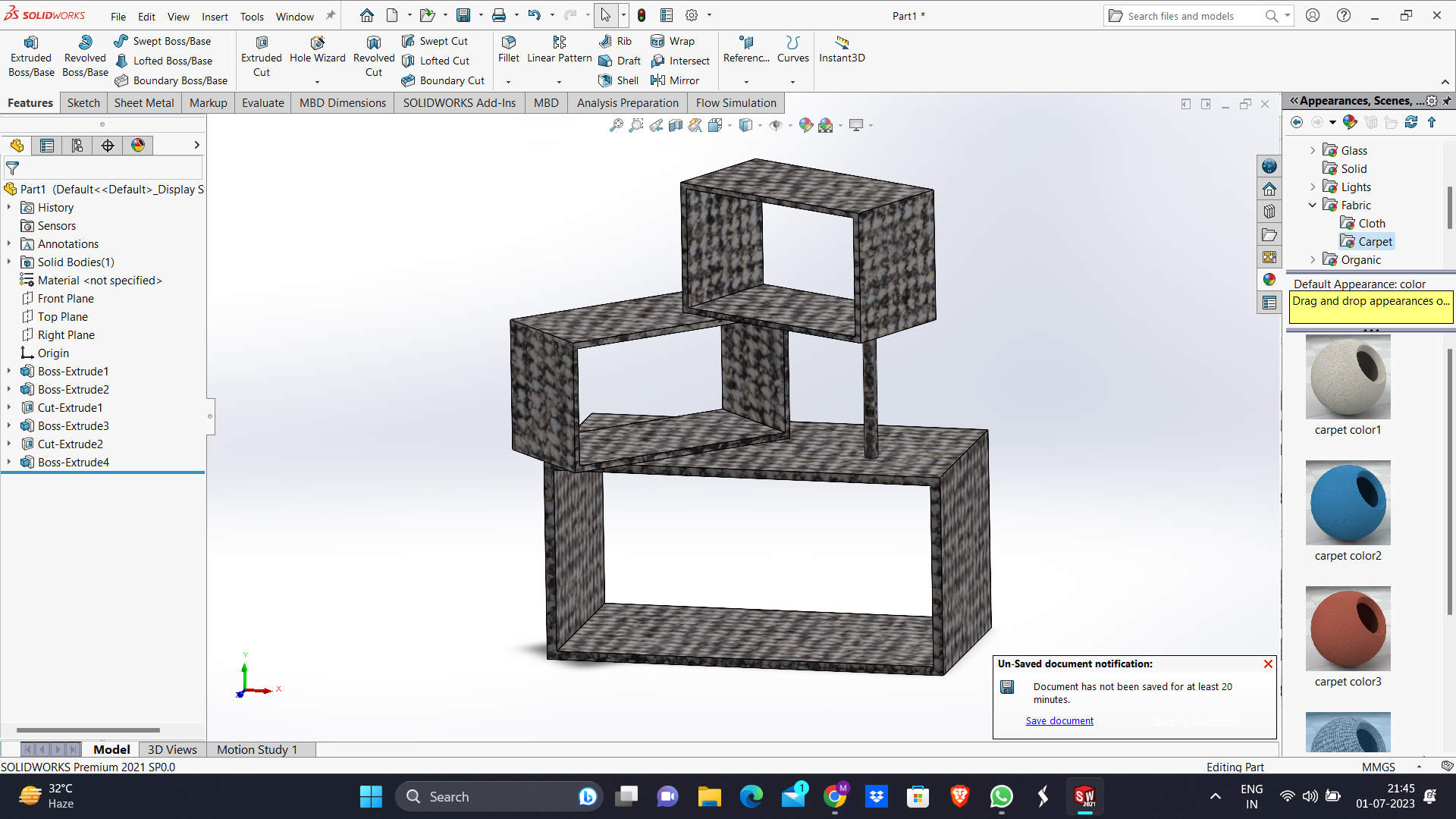
Task: Click the Save document link
Action: (x=1059, y=721)
